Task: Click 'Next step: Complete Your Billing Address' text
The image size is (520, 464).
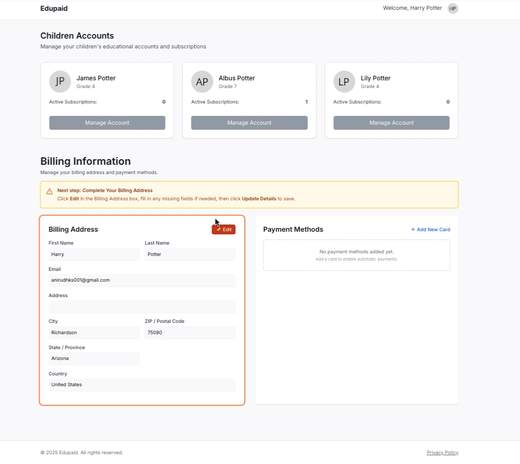Action: point(105,190)
